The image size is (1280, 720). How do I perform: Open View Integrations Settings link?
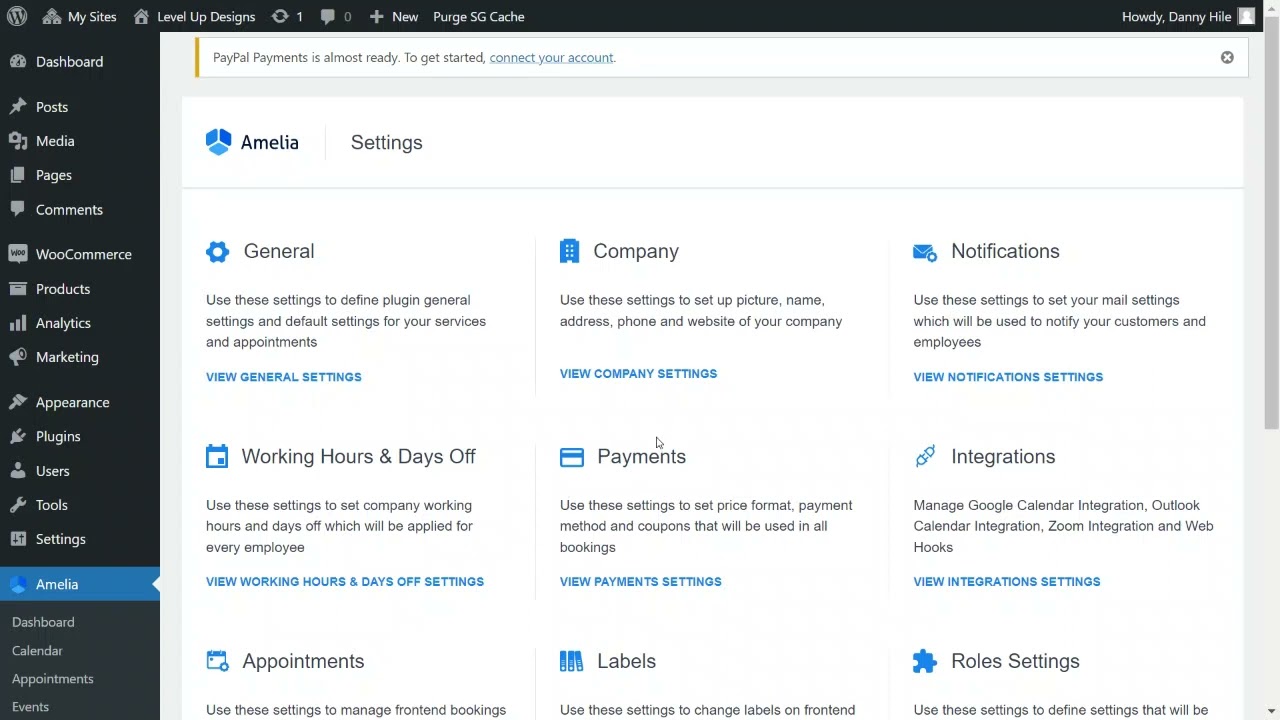pos(1007,581)
